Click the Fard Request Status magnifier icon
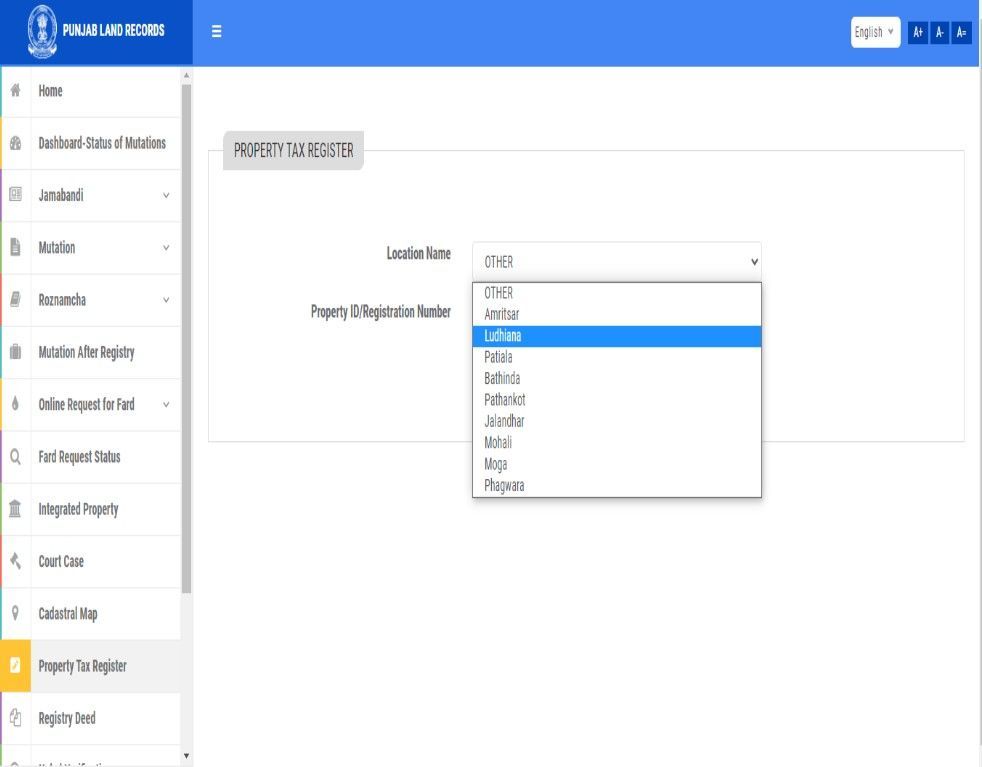This screenshot has height=767, width=982. [x=16, y=457]
